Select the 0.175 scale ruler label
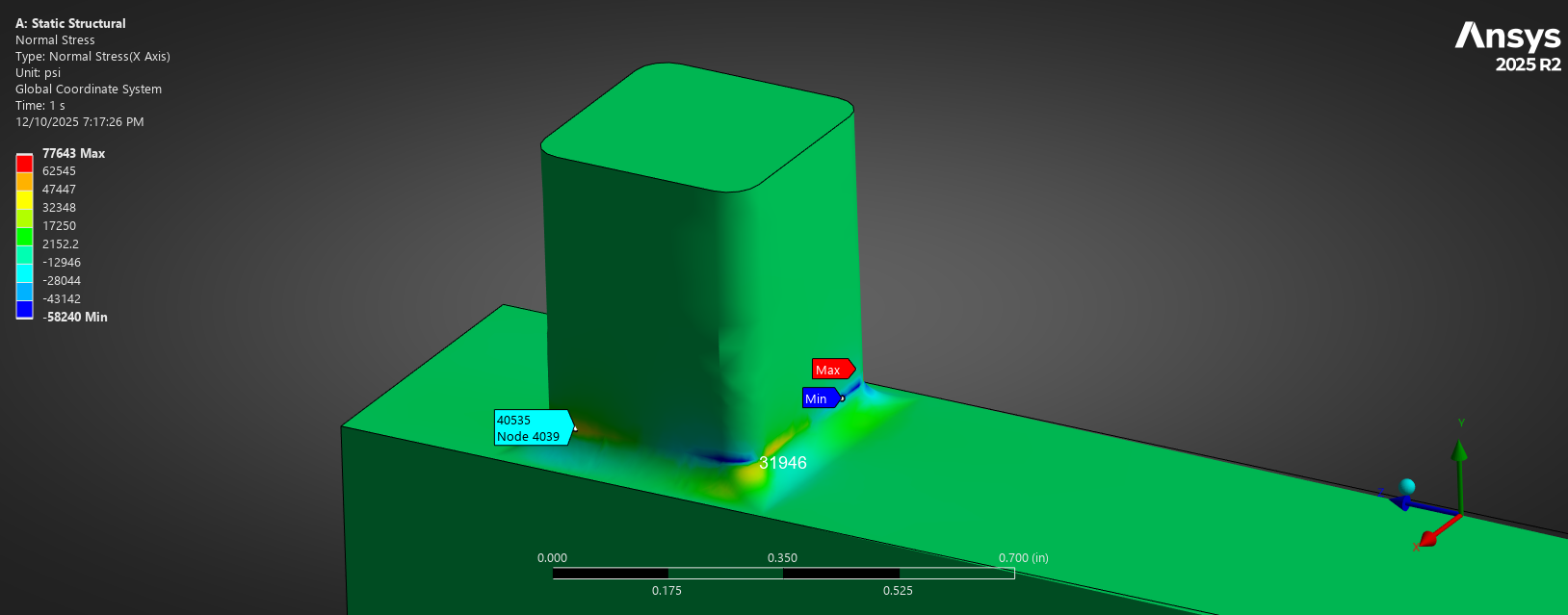The image size is (1568, 615). tap(666, 591)
